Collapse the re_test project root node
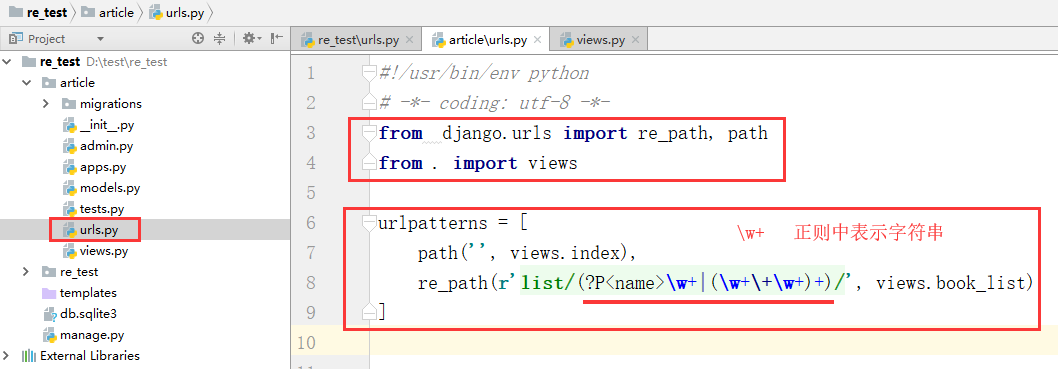 tap(8, 61)
